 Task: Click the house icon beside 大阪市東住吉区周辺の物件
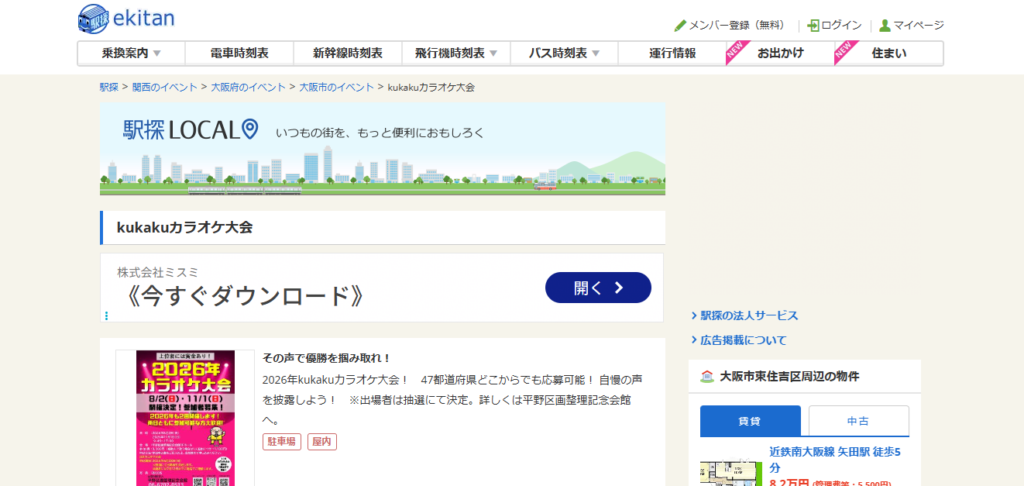707,377
